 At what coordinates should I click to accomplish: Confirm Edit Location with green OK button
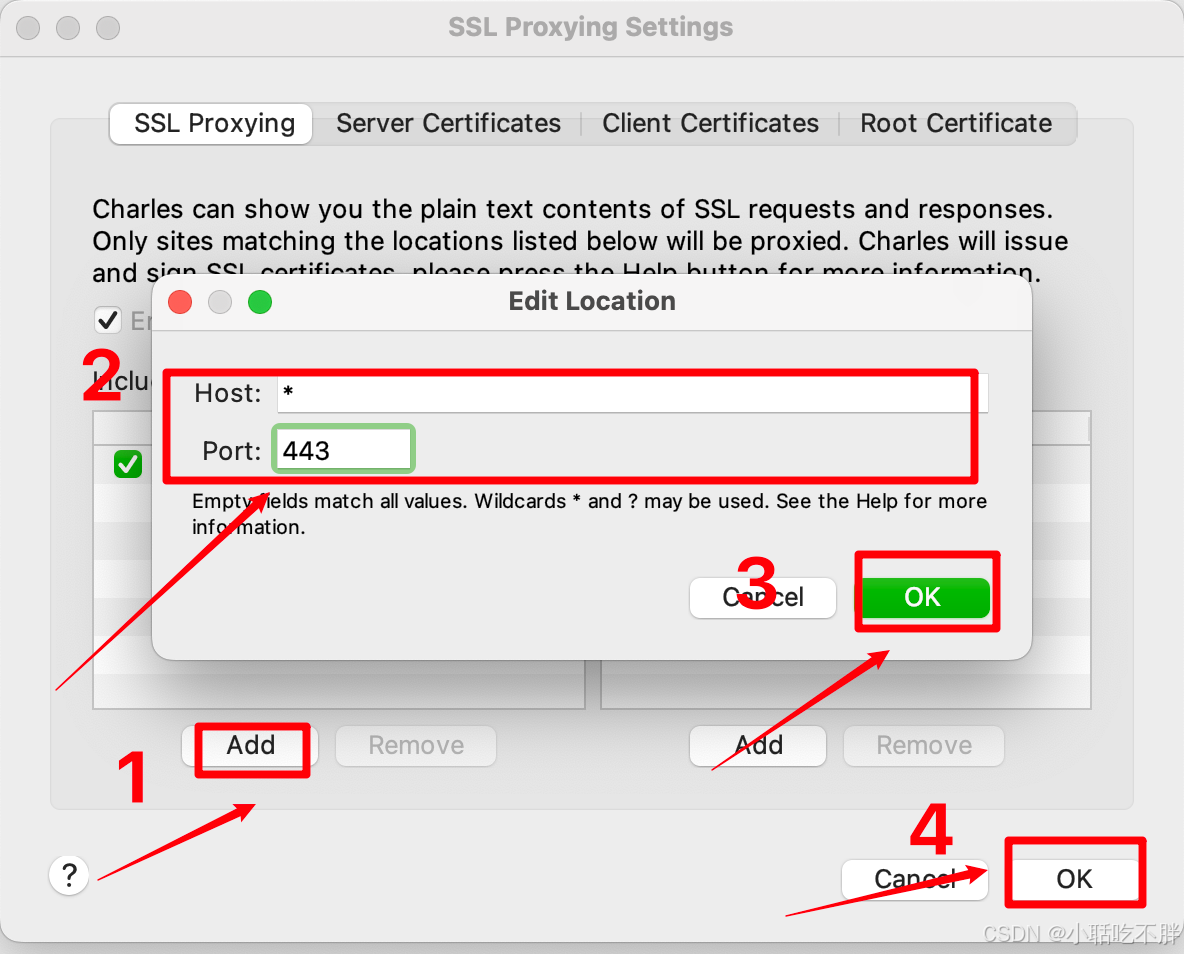tap(925, 597)
